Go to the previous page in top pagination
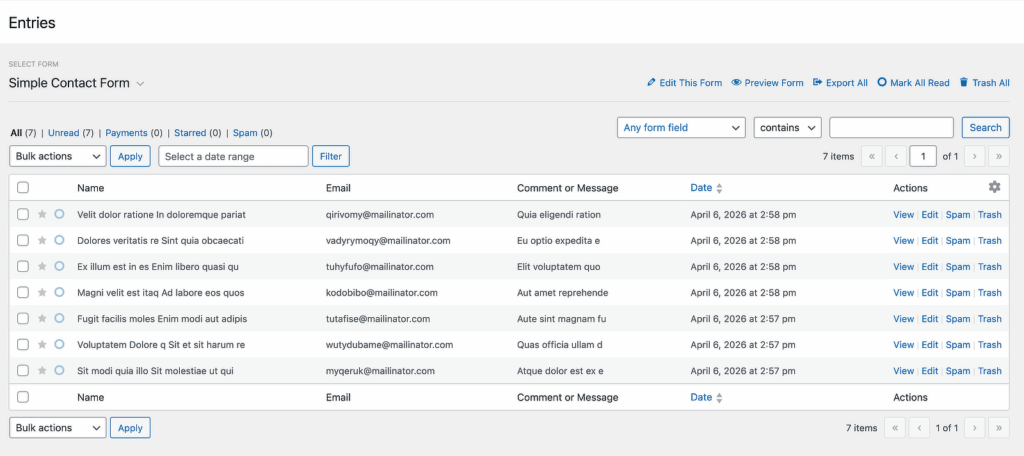This screenshot has width=1024, height=456. [x=896, y=156]
